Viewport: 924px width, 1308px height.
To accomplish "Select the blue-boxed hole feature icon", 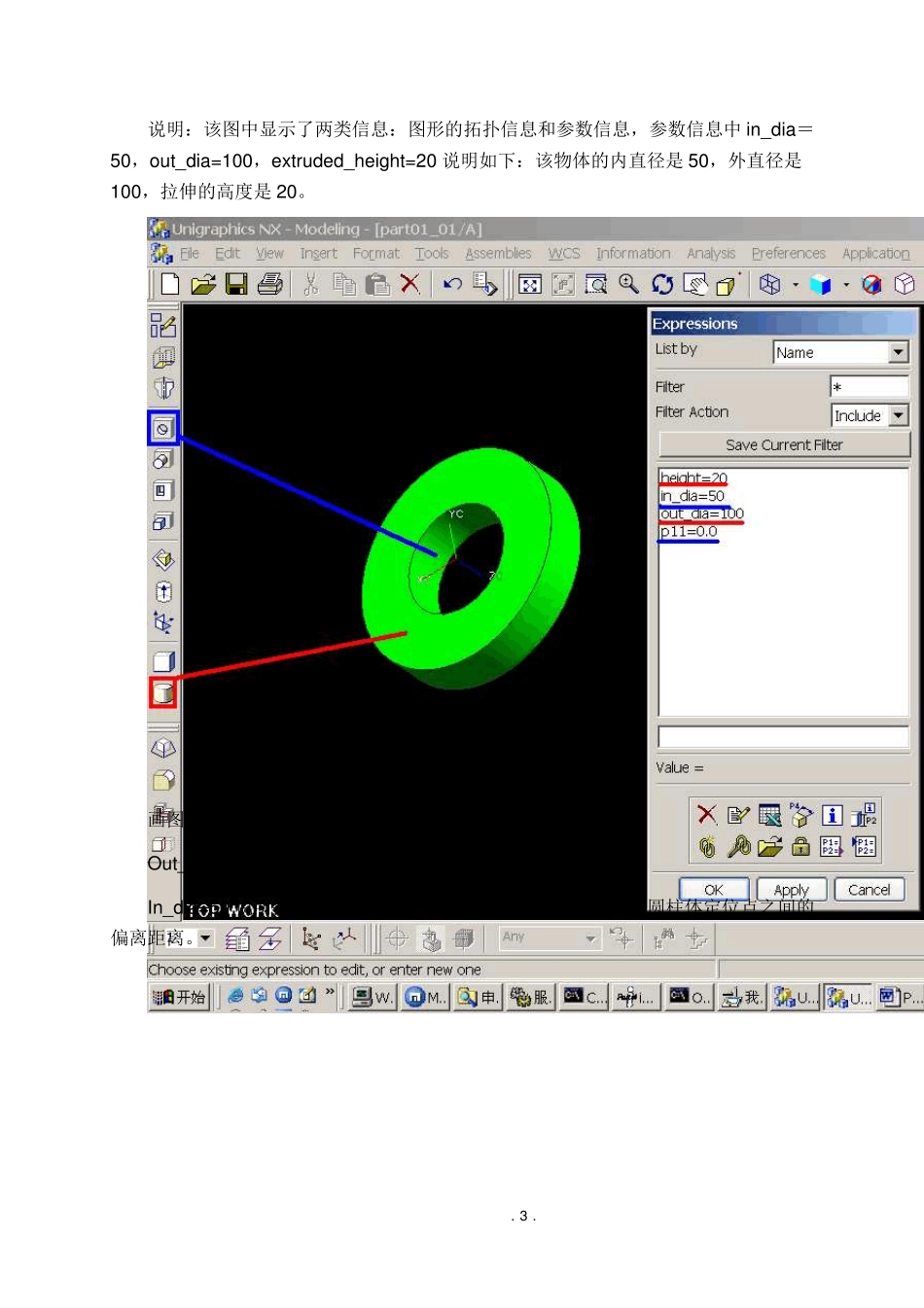I will pos(162,428).
